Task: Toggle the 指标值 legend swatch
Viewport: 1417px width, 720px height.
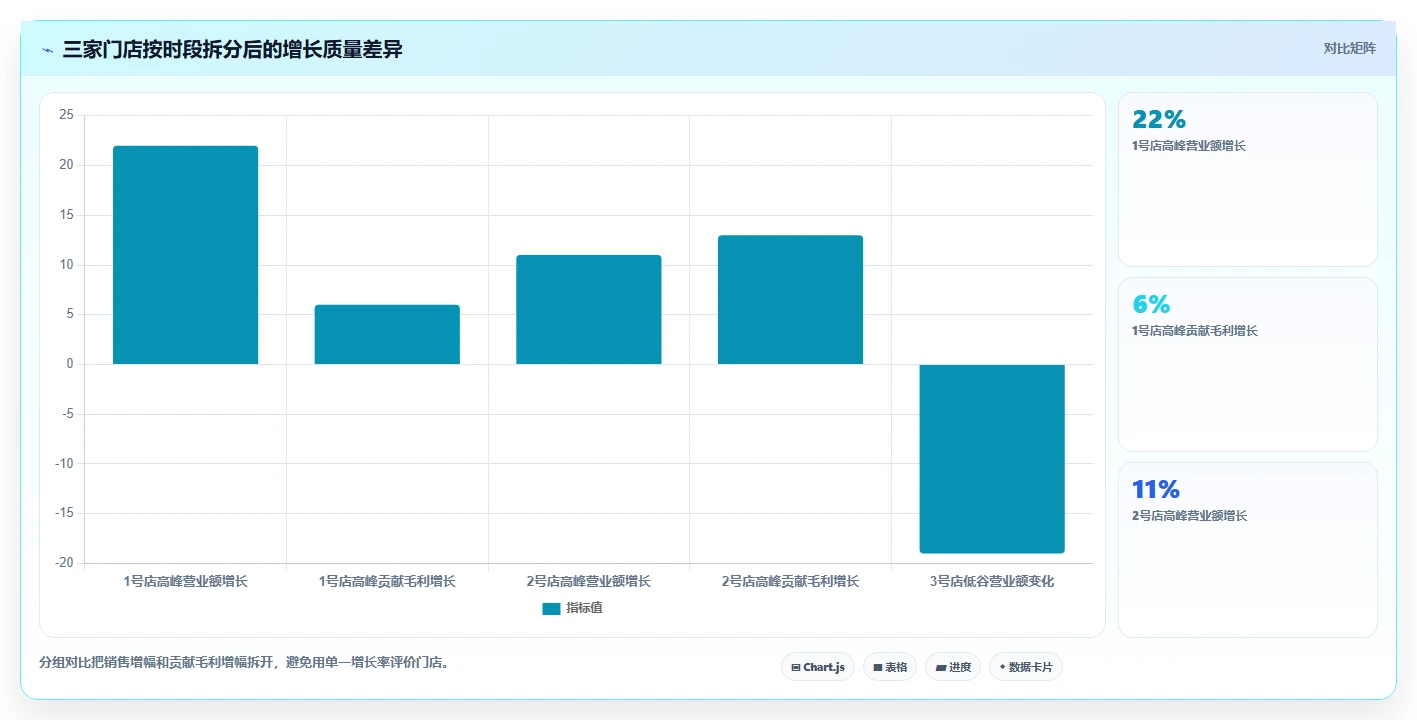Action: click(551, 608)
